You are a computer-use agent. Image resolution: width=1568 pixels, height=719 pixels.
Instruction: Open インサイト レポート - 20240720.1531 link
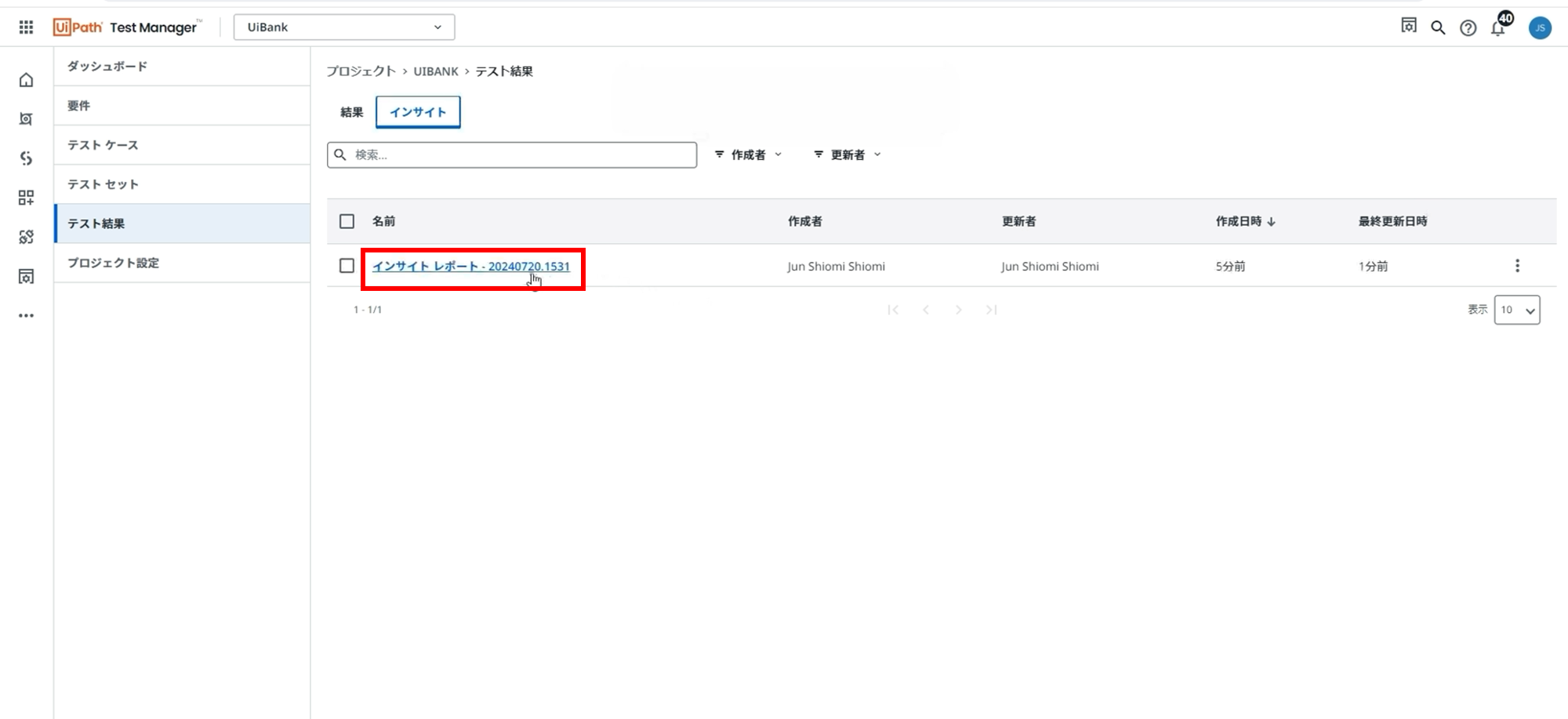[470, 267]
